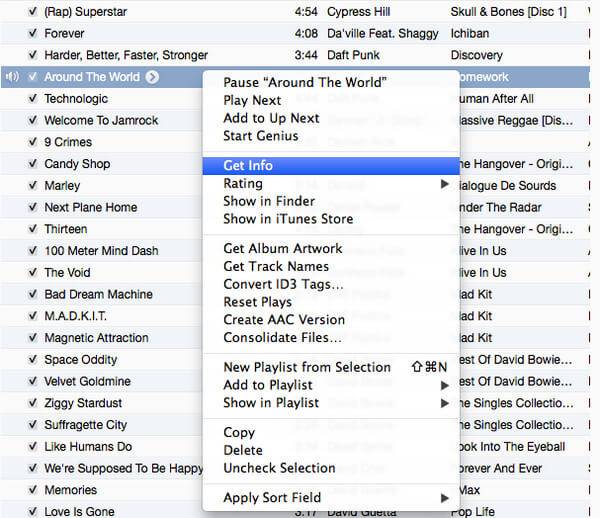Expand the Add to Playlist submenu
The image size is (600, 518).
pos(444,385)
